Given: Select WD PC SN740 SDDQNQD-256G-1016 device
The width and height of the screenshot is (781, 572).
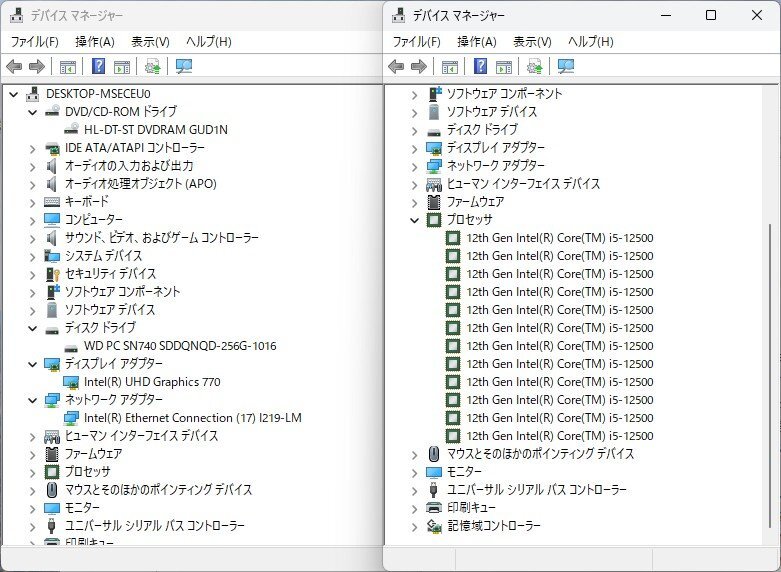Looking at the screenshot, I should pos(180,346).
